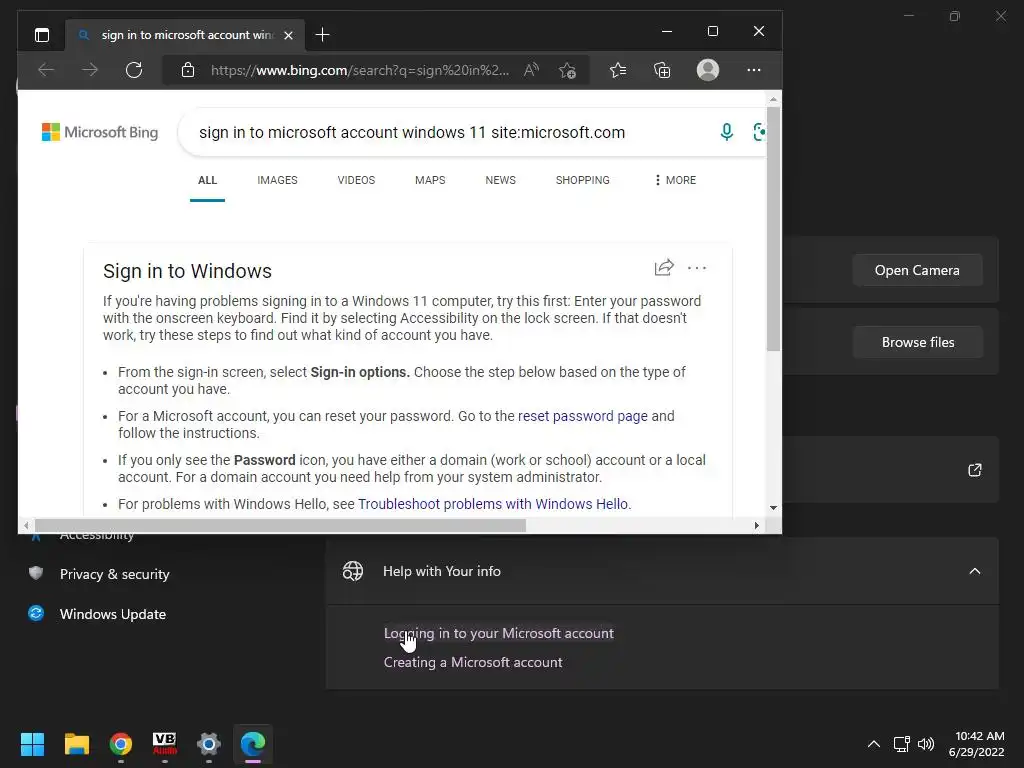Image resolution: width=1024 pixels, height=768 pixels.
Task: Click the Edge tab actions menu icon
Action: (x=42, y=35)
